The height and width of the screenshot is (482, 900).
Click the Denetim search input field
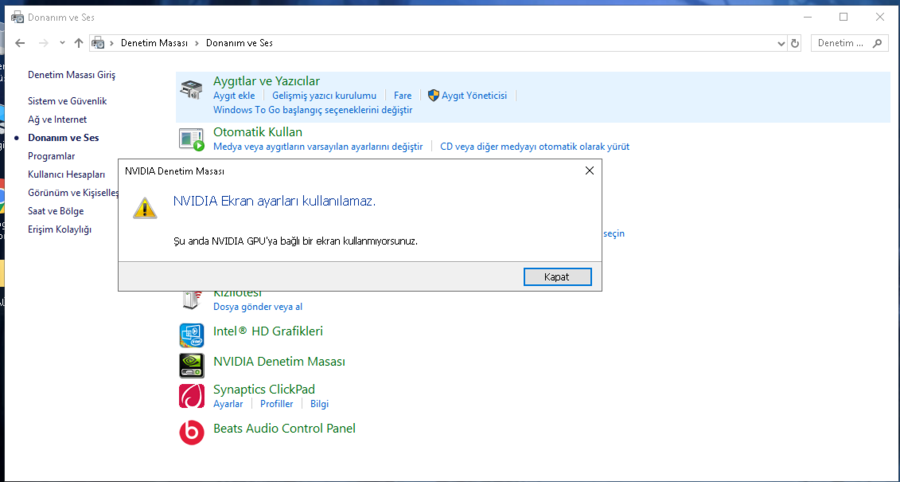coord(841,43)
